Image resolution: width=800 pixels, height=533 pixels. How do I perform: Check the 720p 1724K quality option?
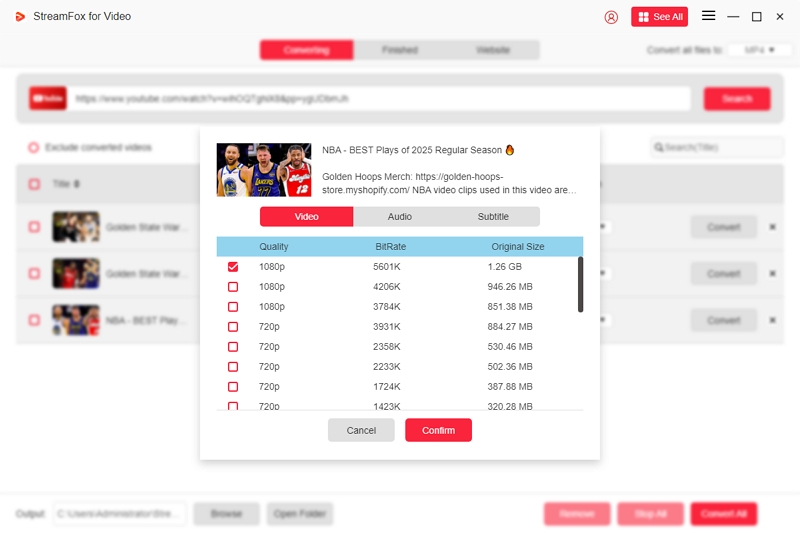[233, 387]
